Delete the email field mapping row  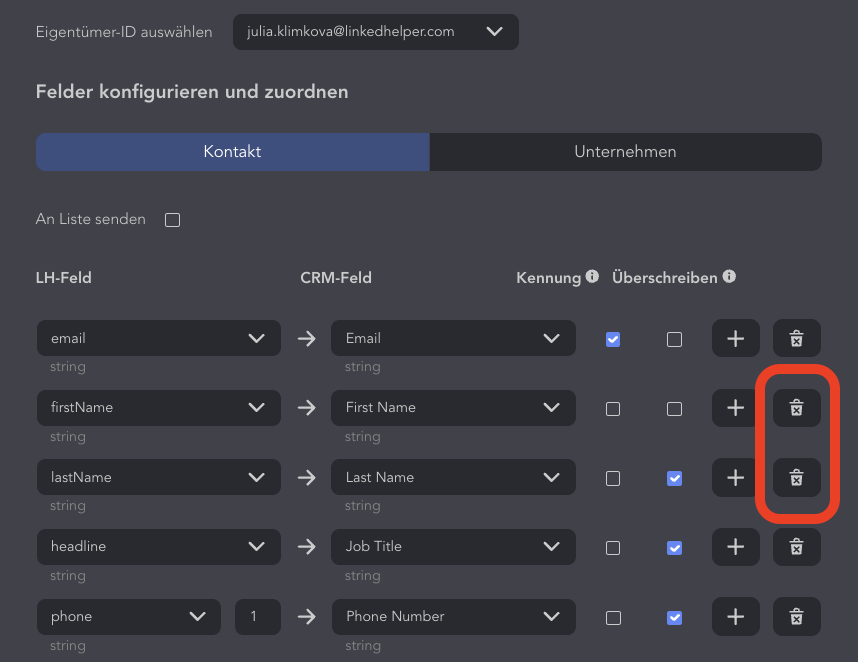pyautogui.click(x=797, y=339)
